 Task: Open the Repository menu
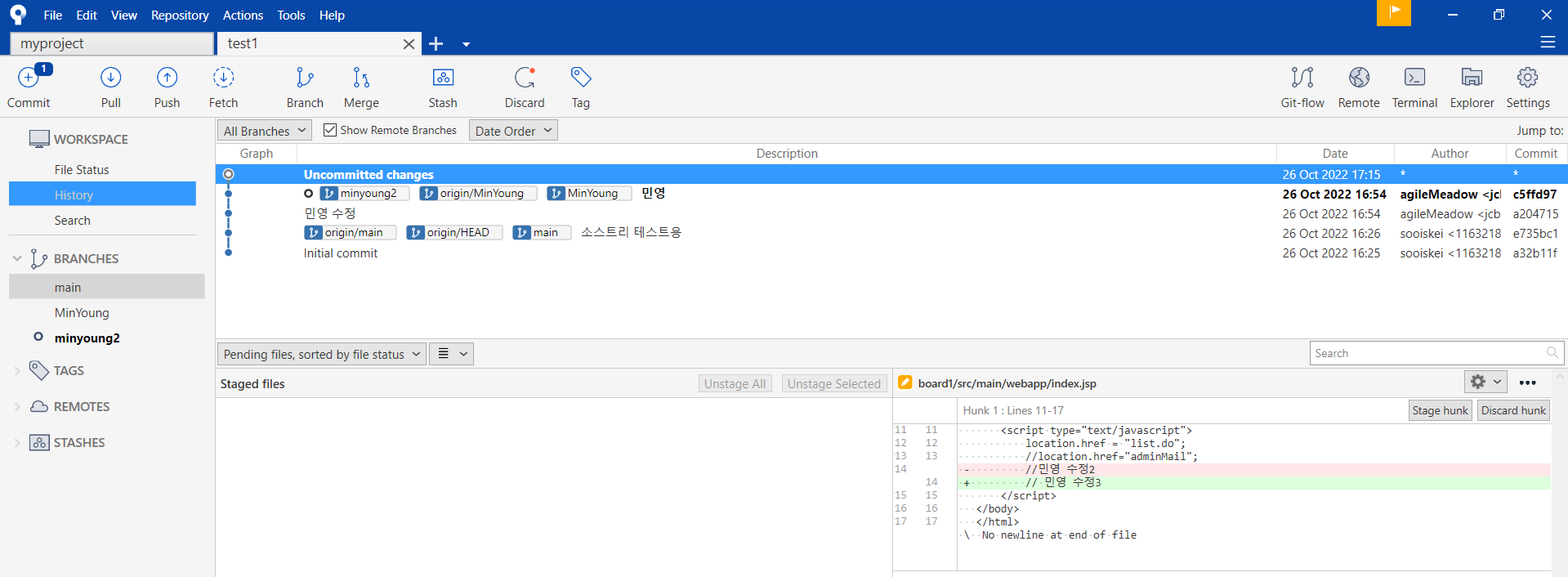[180, 15]
